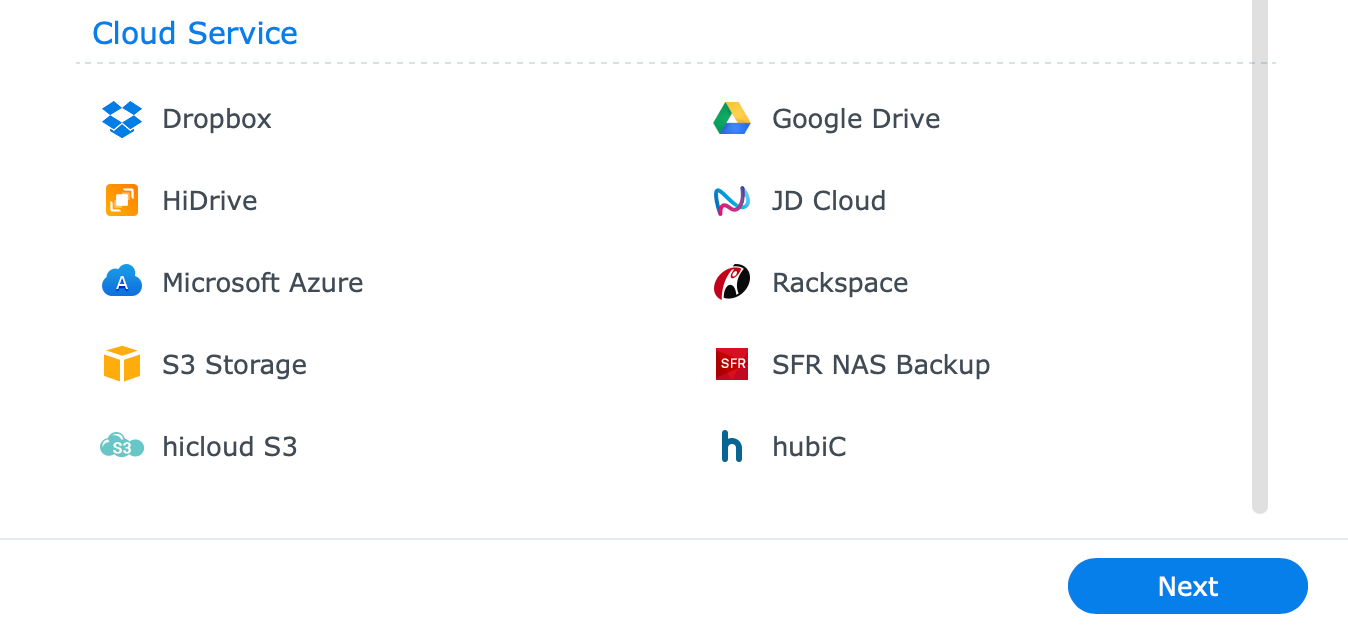Click the Cloud Service section heading
1348x632 pixels.
tap(195, 33)
